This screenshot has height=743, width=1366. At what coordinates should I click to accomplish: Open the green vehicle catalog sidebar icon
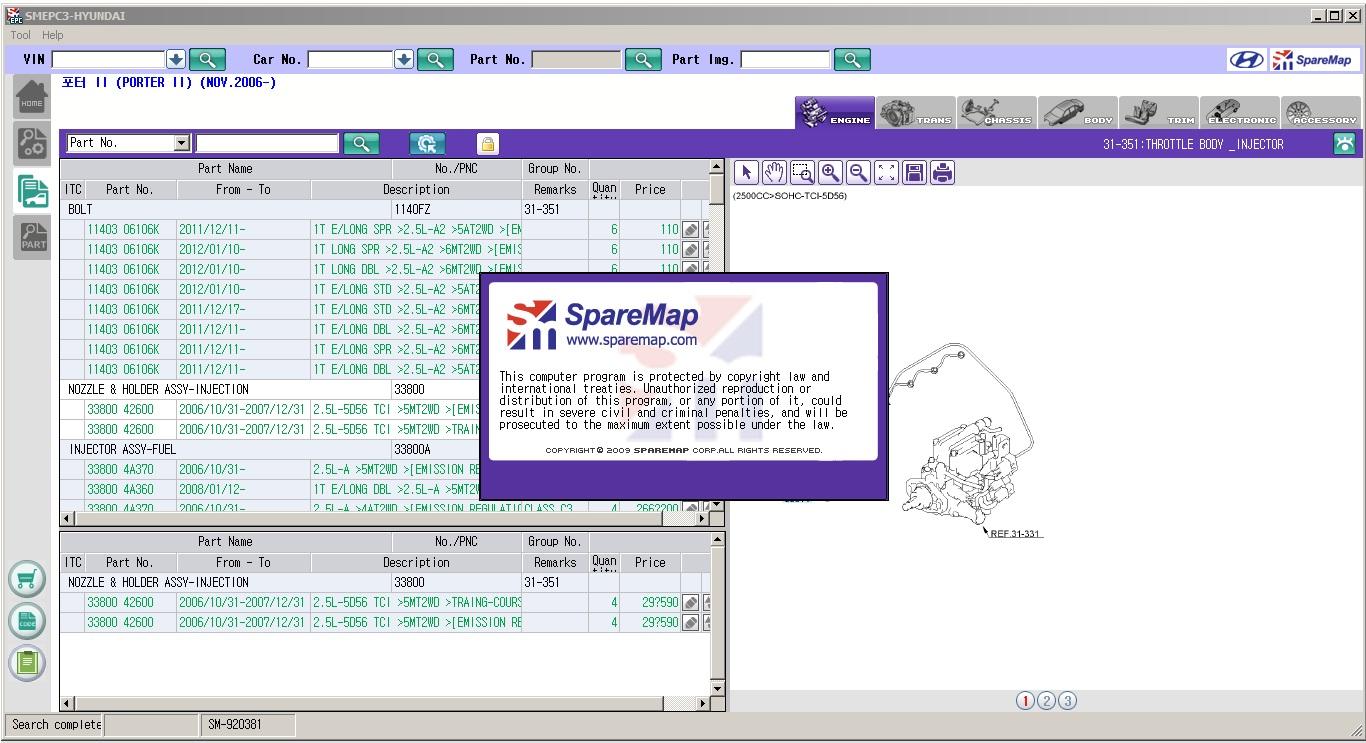tap(32, 190)
